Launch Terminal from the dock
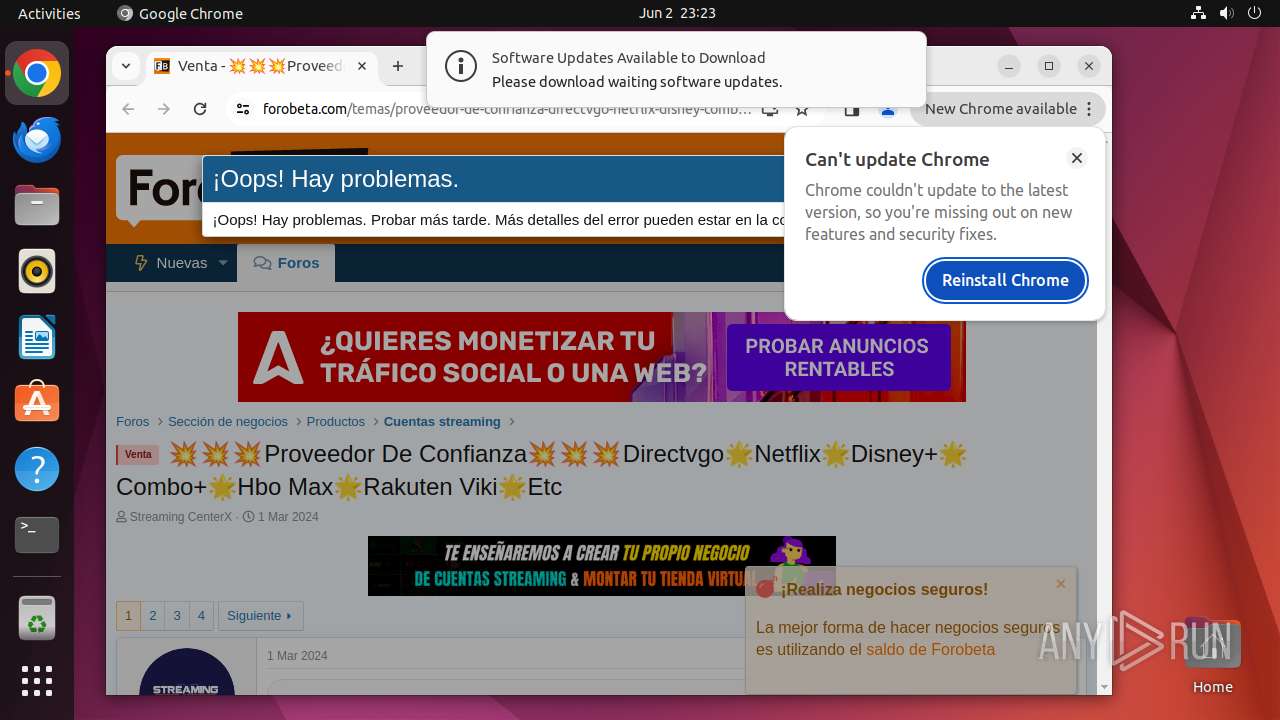1280x720 pixels. (x=37, y=535)
